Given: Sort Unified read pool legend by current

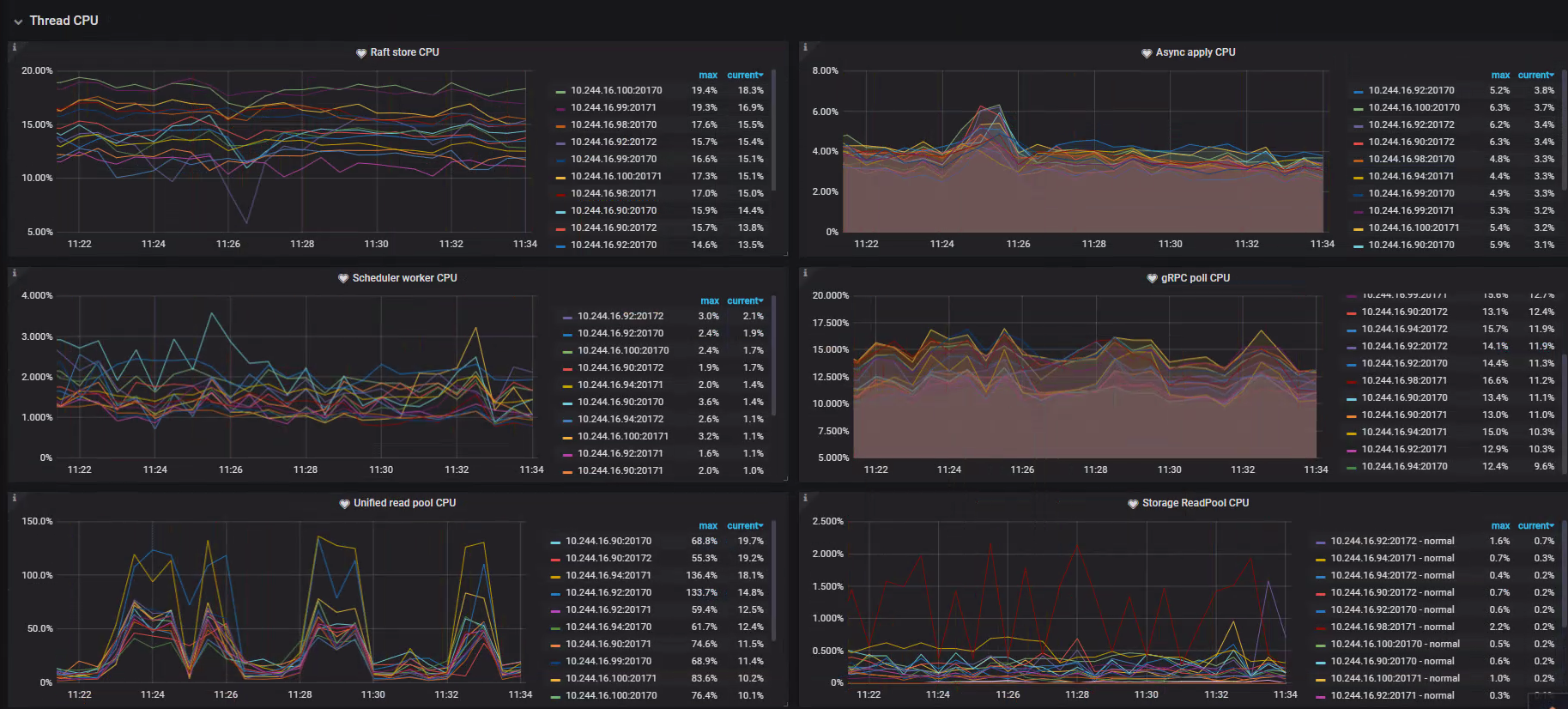Looking at the screenshot, I should point(745,526).
